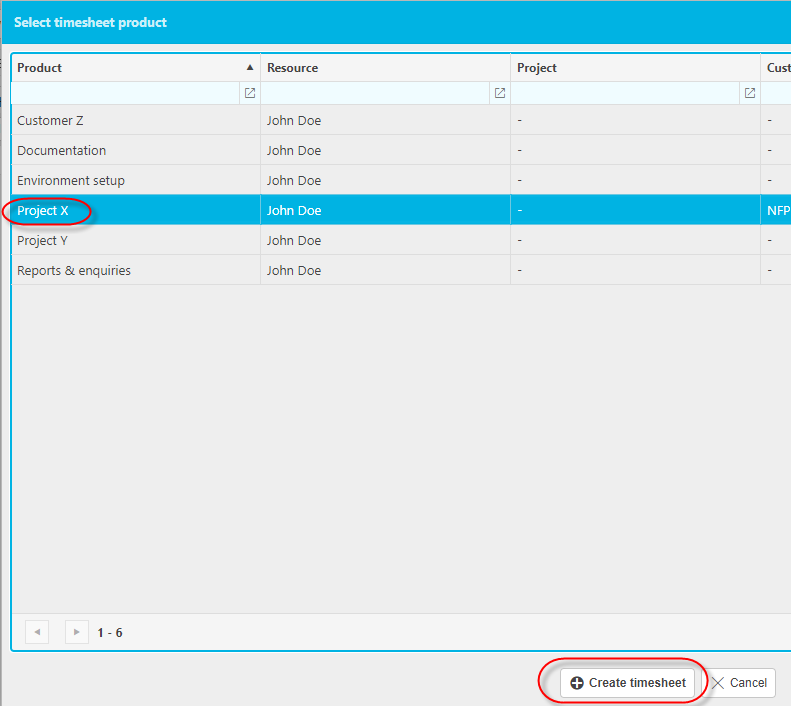The width and height of the screenshot is (791, 706).
Task: Click the Product column header
Action: point(40,68)
